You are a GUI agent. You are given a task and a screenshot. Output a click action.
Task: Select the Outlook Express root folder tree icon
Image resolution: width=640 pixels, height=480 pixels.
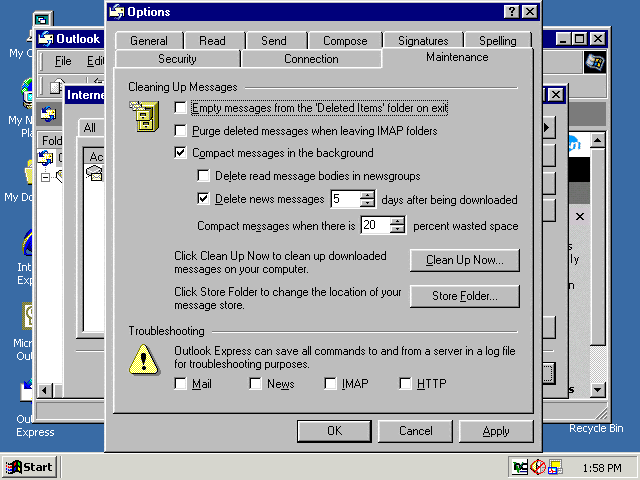point(46,158)
